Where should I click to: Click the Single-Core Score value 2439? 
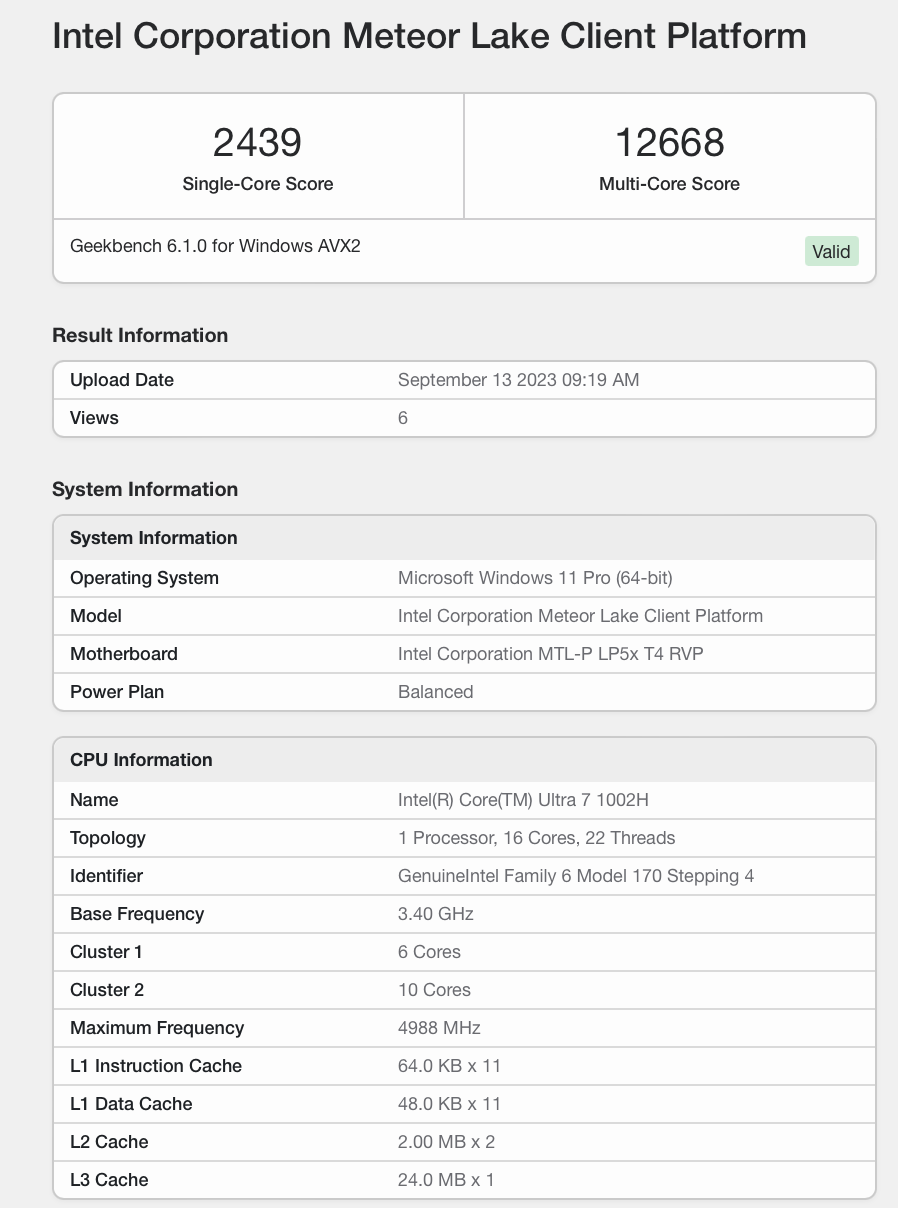point(257,143)
